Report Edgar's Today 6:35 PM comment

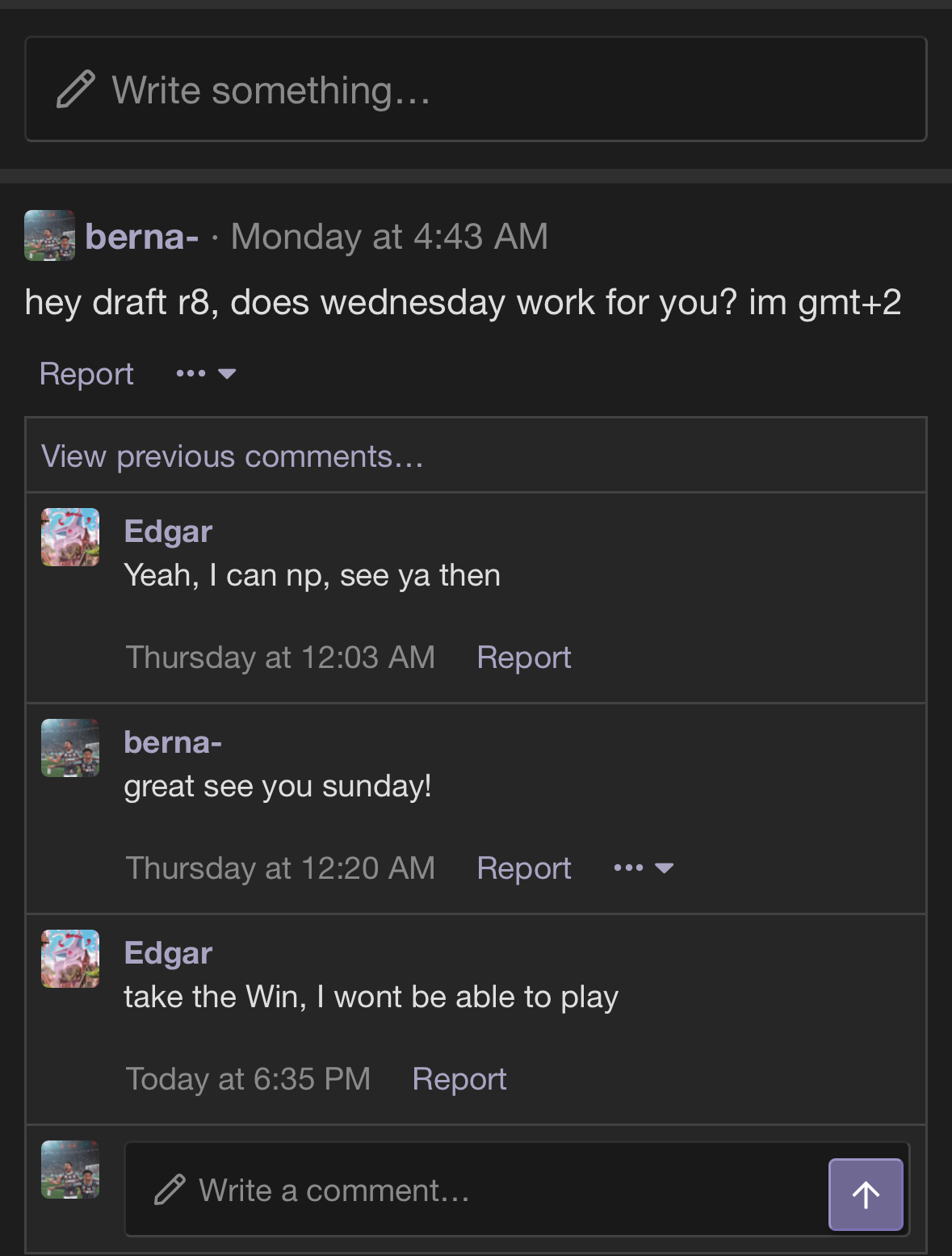[459, 1079]
